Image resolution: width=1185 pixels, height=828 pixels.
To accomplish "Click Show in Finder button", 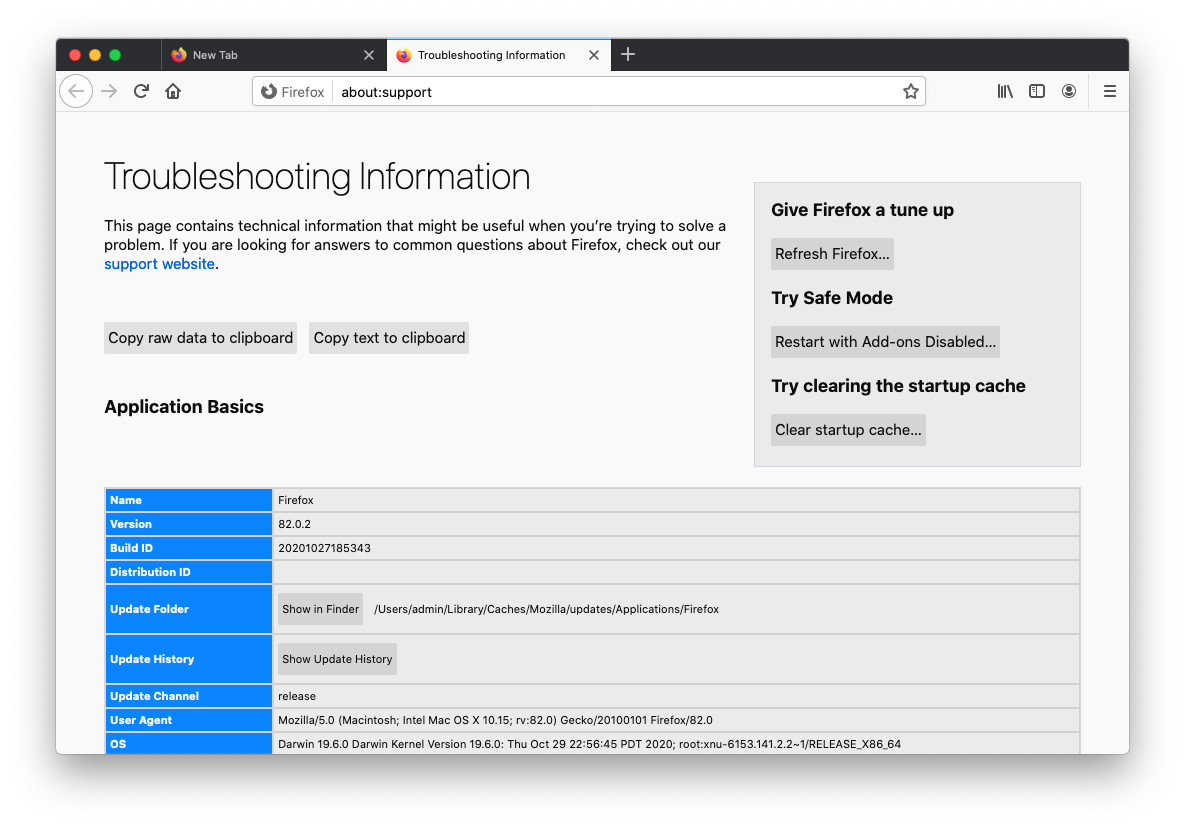I will pos(320,609).
